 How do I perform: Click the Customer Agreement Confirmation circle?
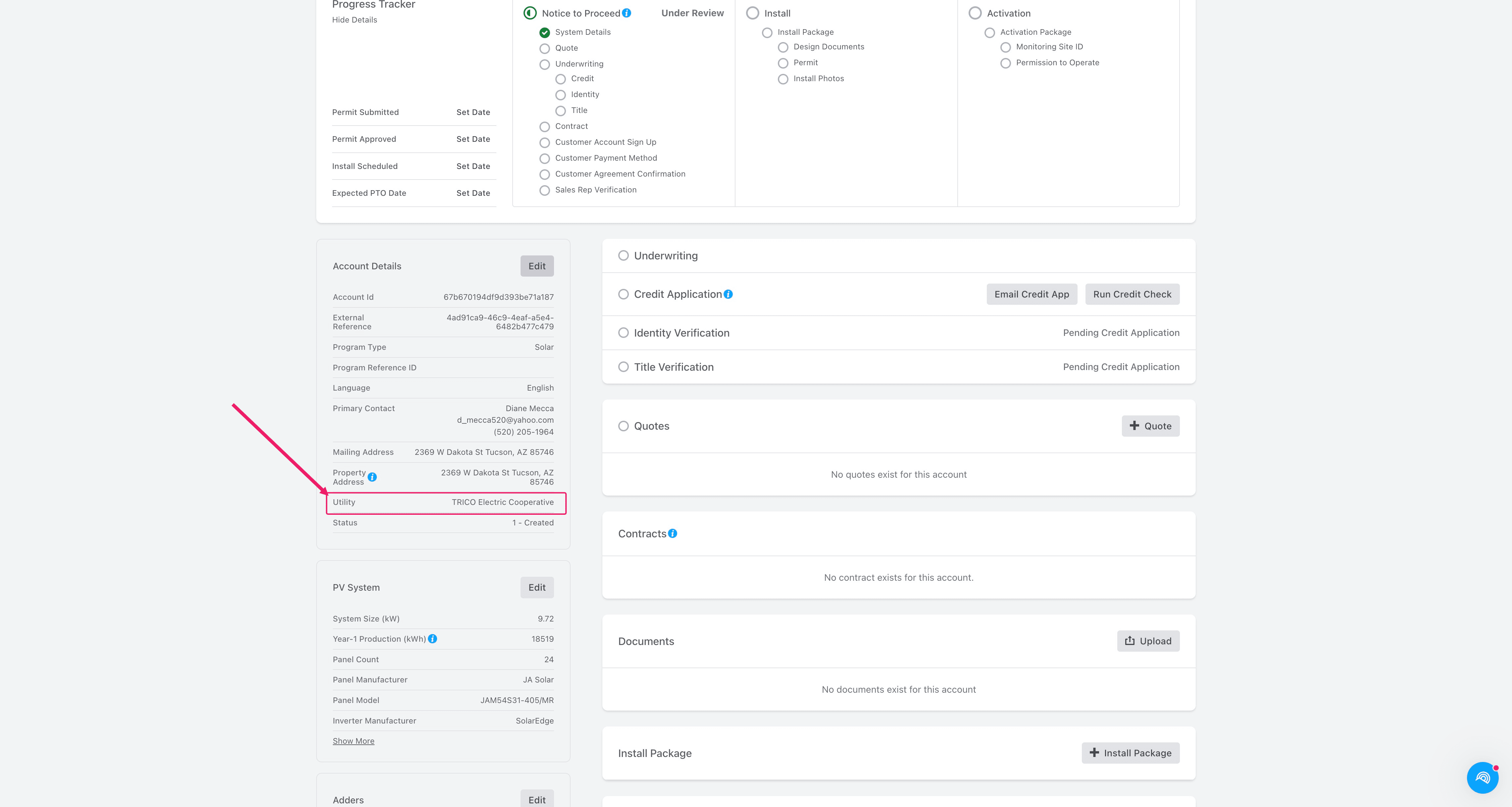(x=545, y=175)
